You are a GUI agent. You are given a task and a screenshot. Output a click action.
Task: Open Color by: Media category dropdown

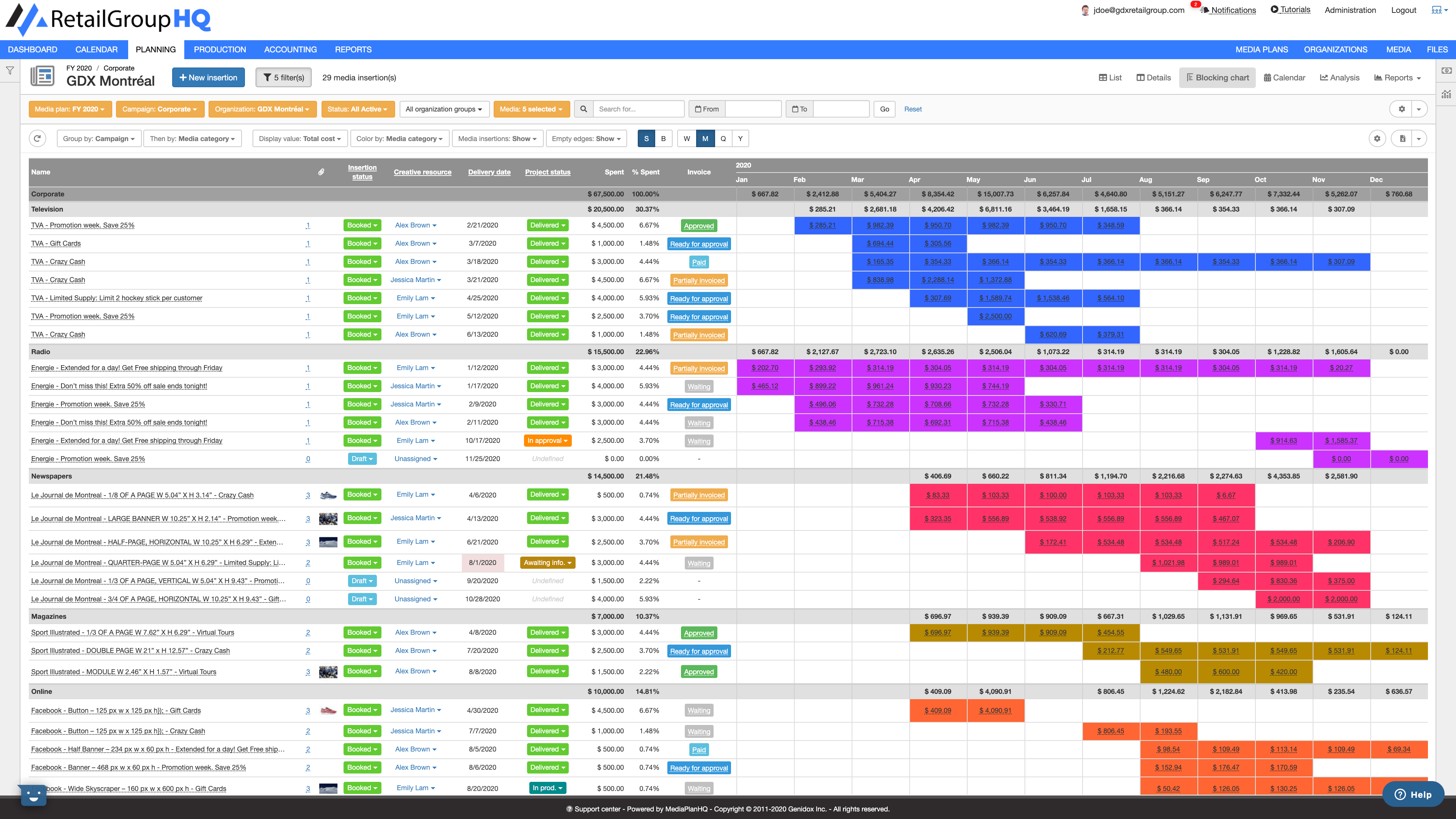pyautogui.click(x=400, y=138)
